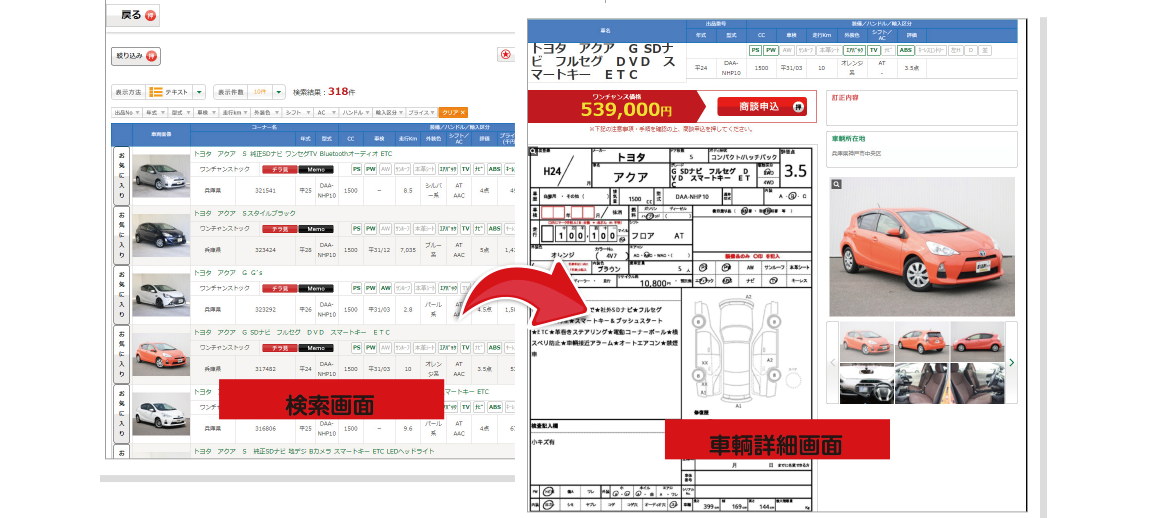This screenshot has width=1163, height=518.
Task: Add orange Aqua 317482 to お気に入り
Action: tap(121, 353)
